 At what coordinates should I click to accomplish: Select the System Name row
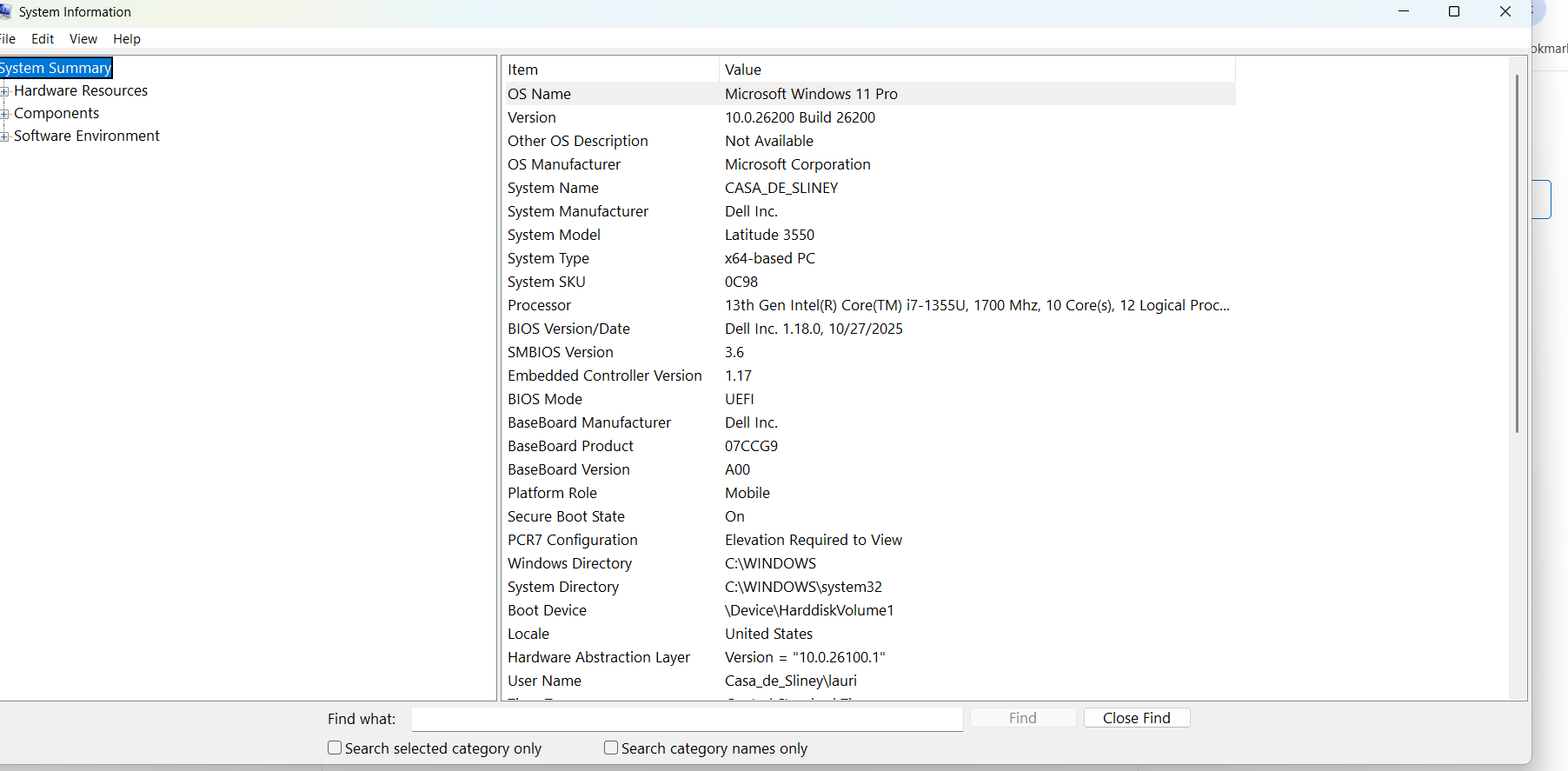[x=869, y=188]
